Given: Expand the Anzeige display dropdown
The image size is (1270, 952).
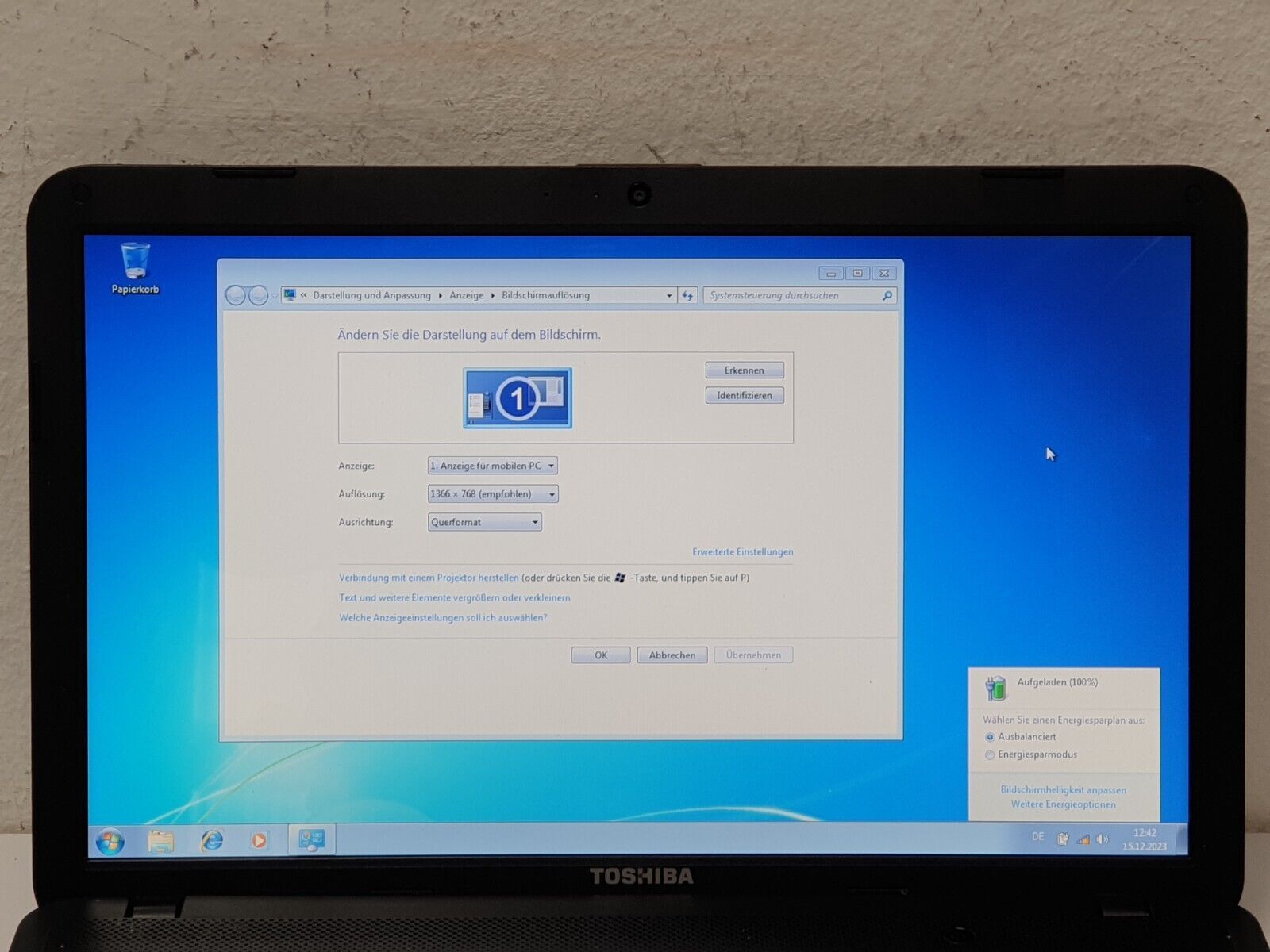Looking at the screenshot, I should (492, 466).
